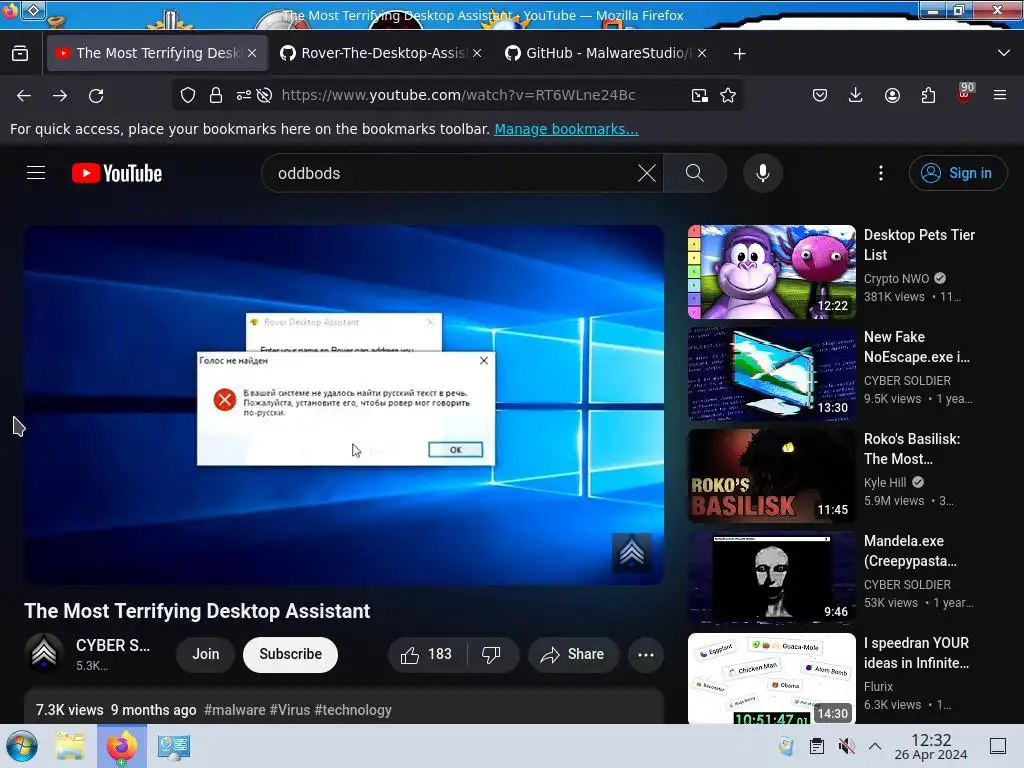Image resolution: width=1024 pixels, height=768 pixels.
Task: Like the video with 183 likes
Action: coord(427,654)
